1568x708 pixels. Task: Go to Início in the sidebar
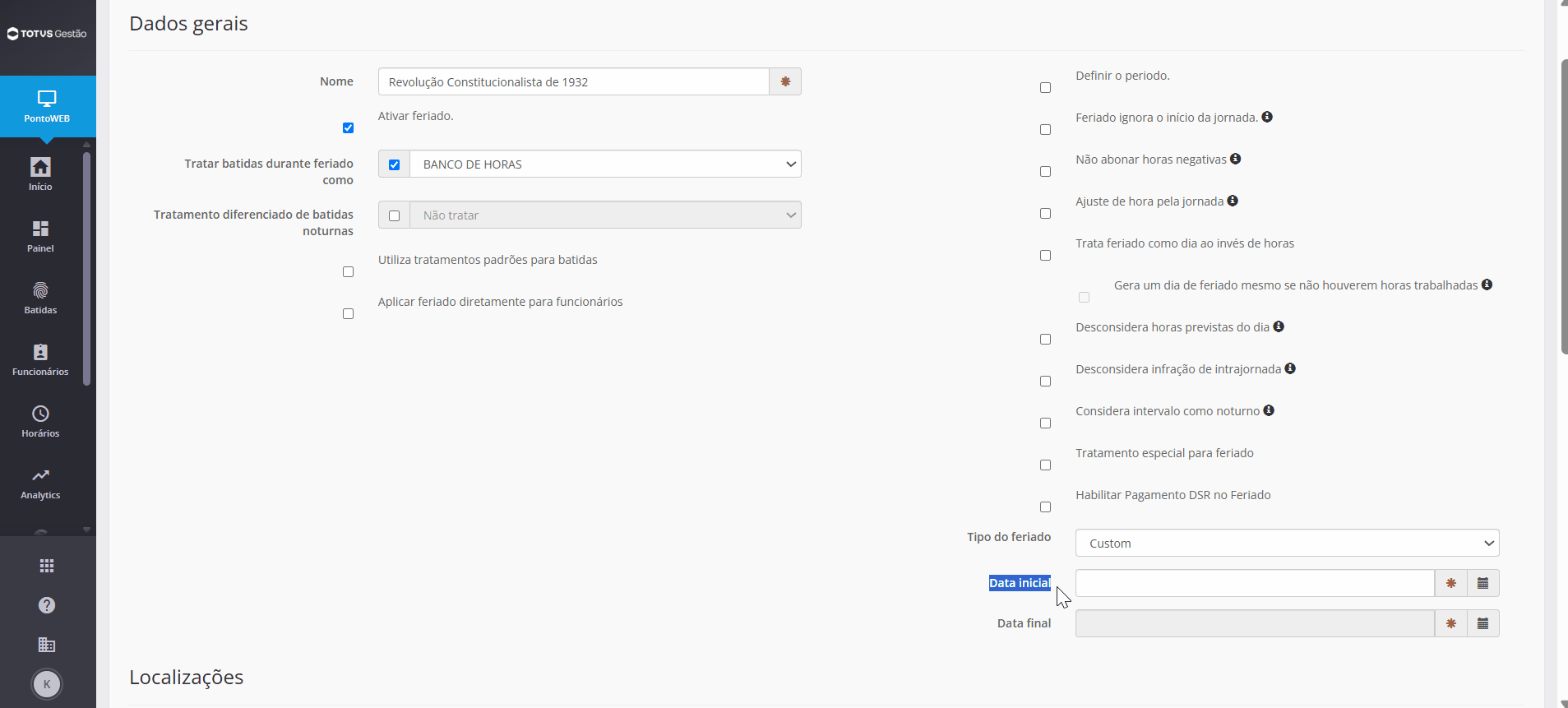point(40,174)
